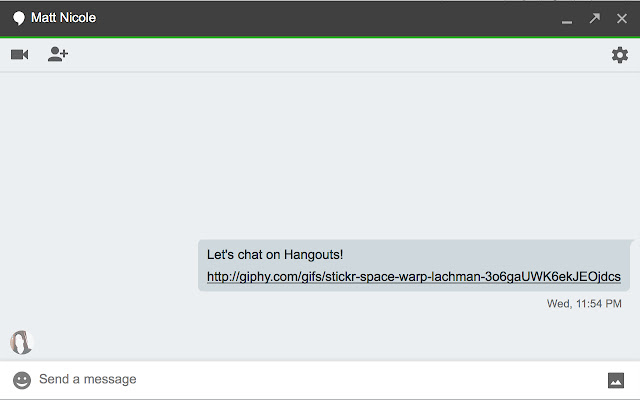Open the conversation settings gear
Screen dimensions: 640x400
coord(620,55)
